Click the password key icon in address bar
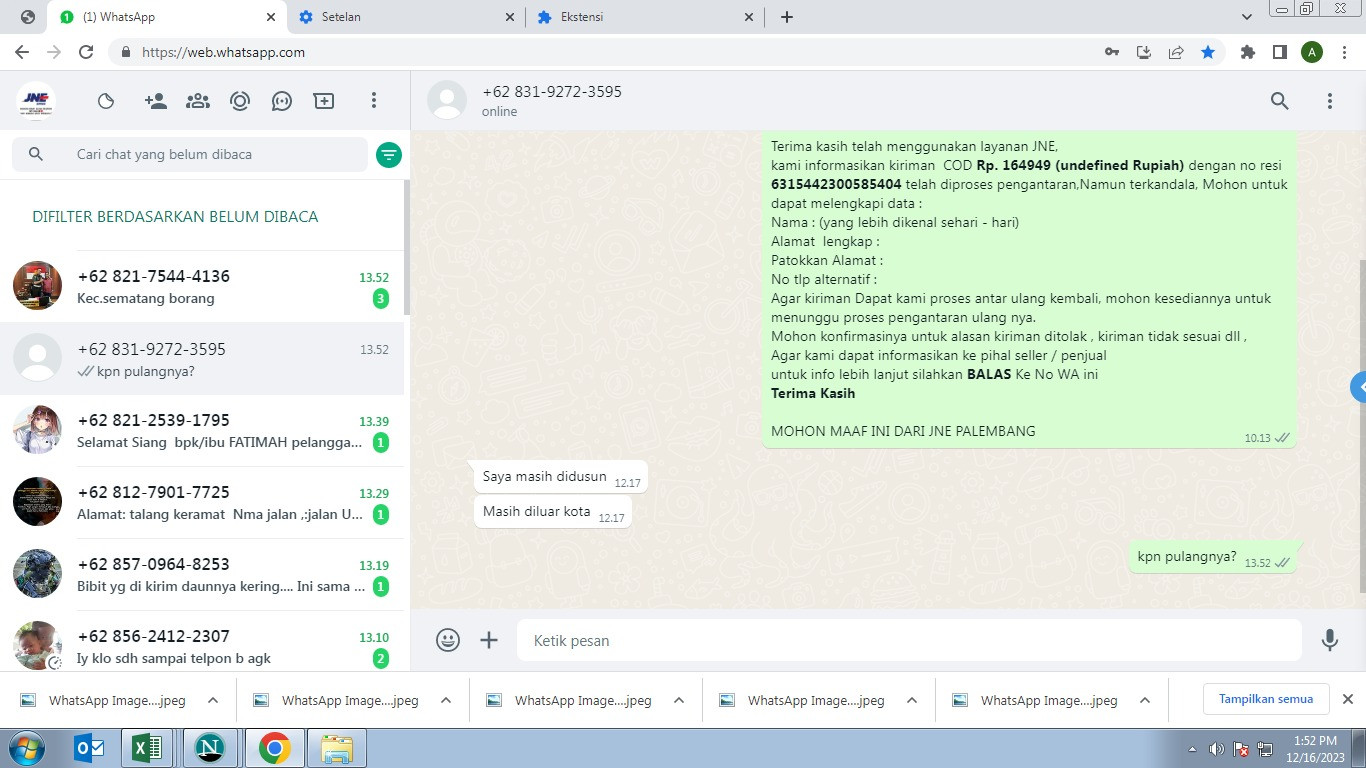Viewport: 1366px width, 768px height. click(1112, 52)
